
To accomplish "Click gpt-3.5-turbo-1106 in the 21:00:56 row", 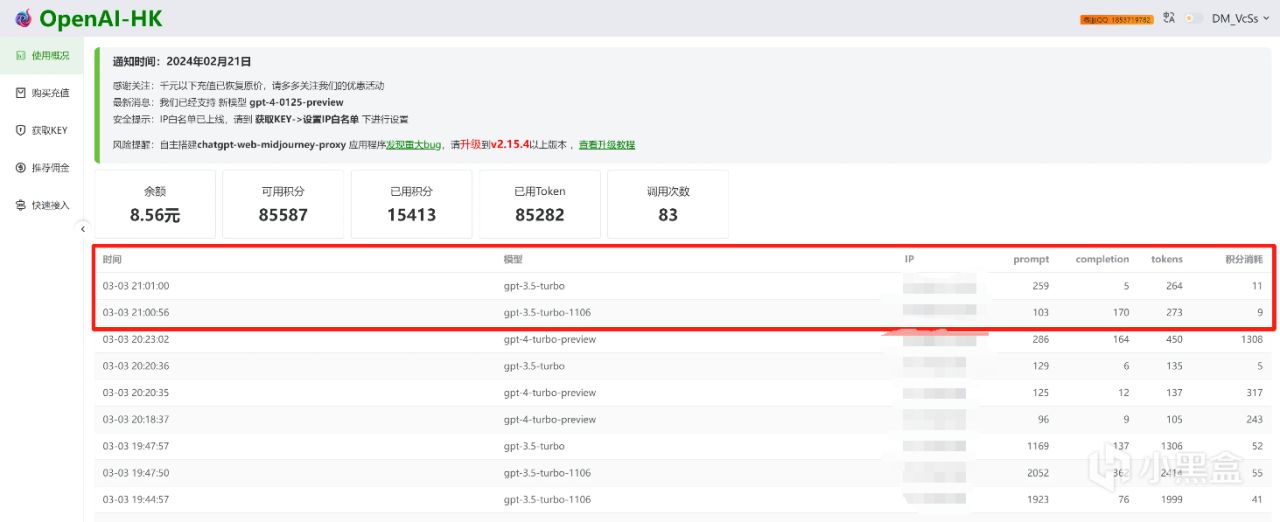I will coord(547,313).
